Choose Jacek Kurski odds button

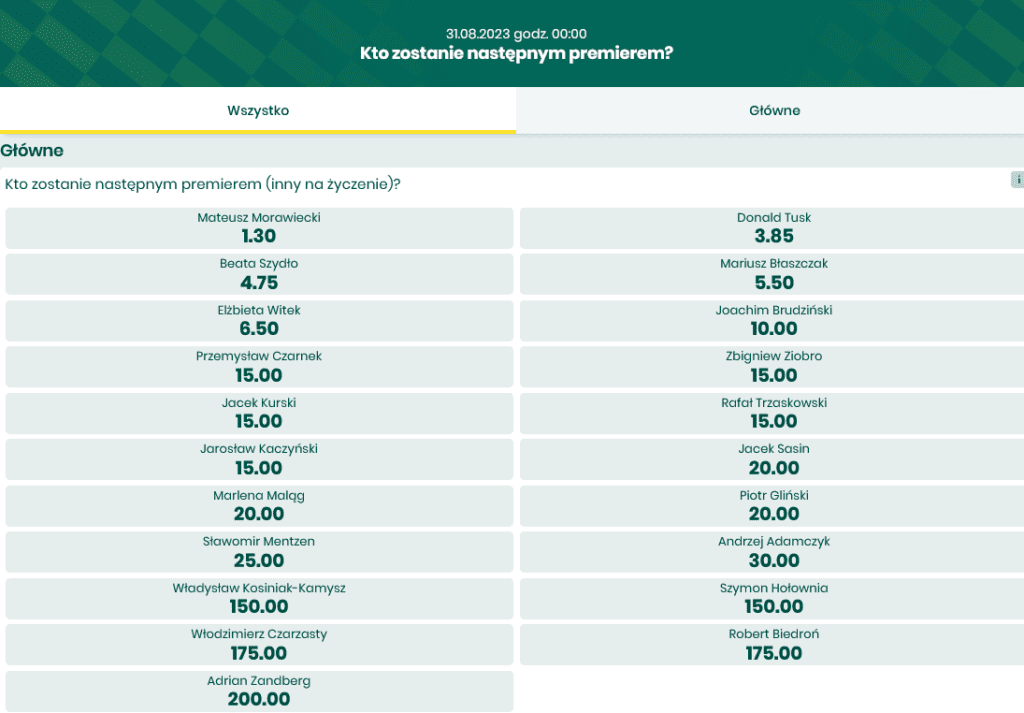(x=259, y=413)
